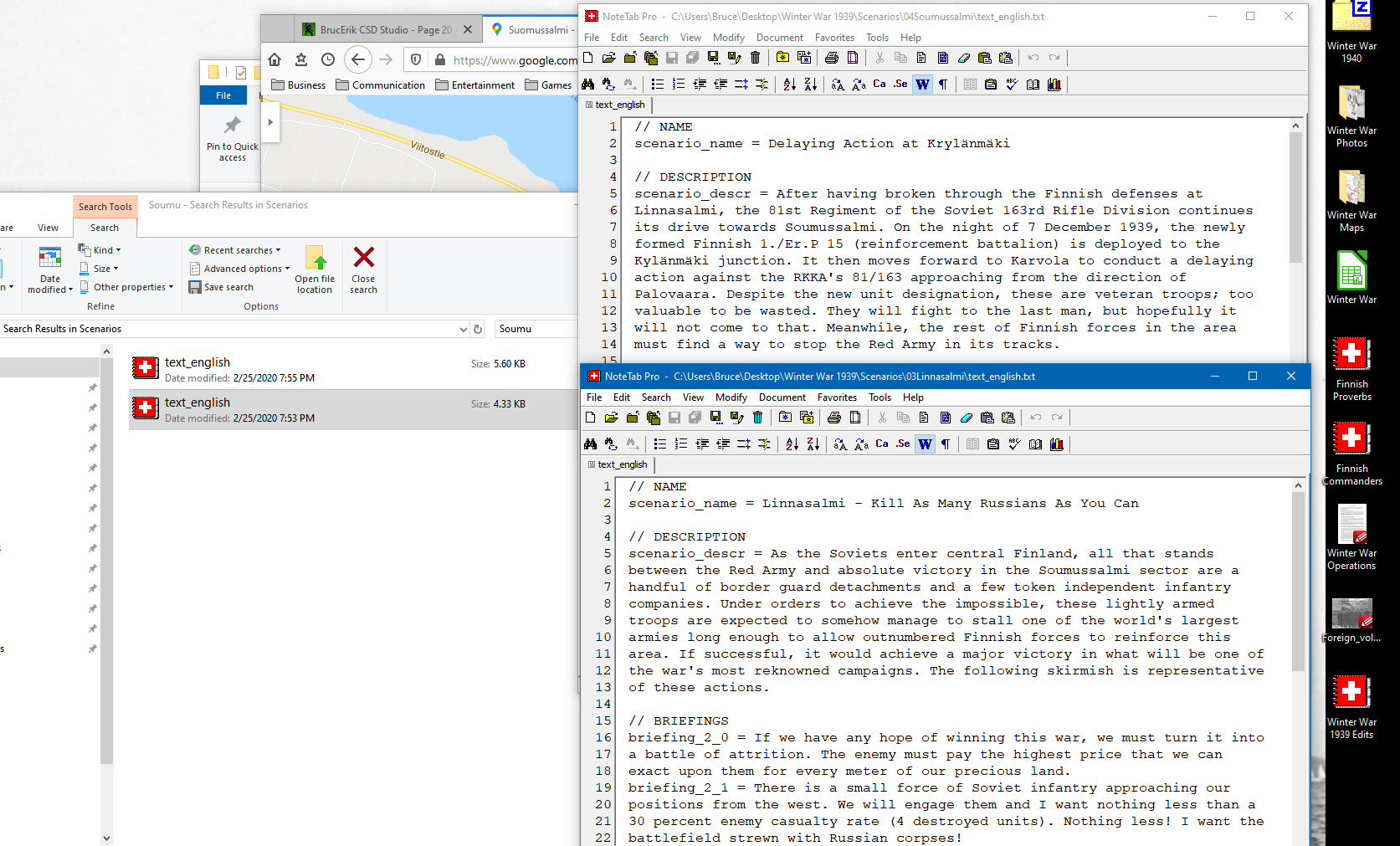Click Close search button in Explorer ribbon

click(x=363, y=269)
